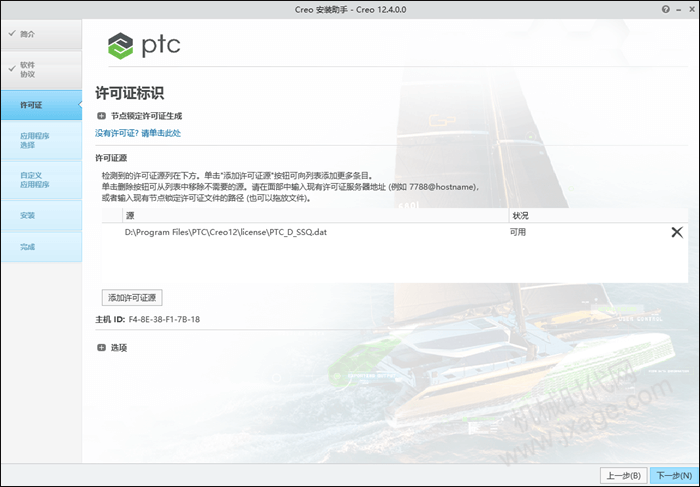Screen dimensions: 700x487
Task: Expand the 选项 section
Action: (101, 347)
